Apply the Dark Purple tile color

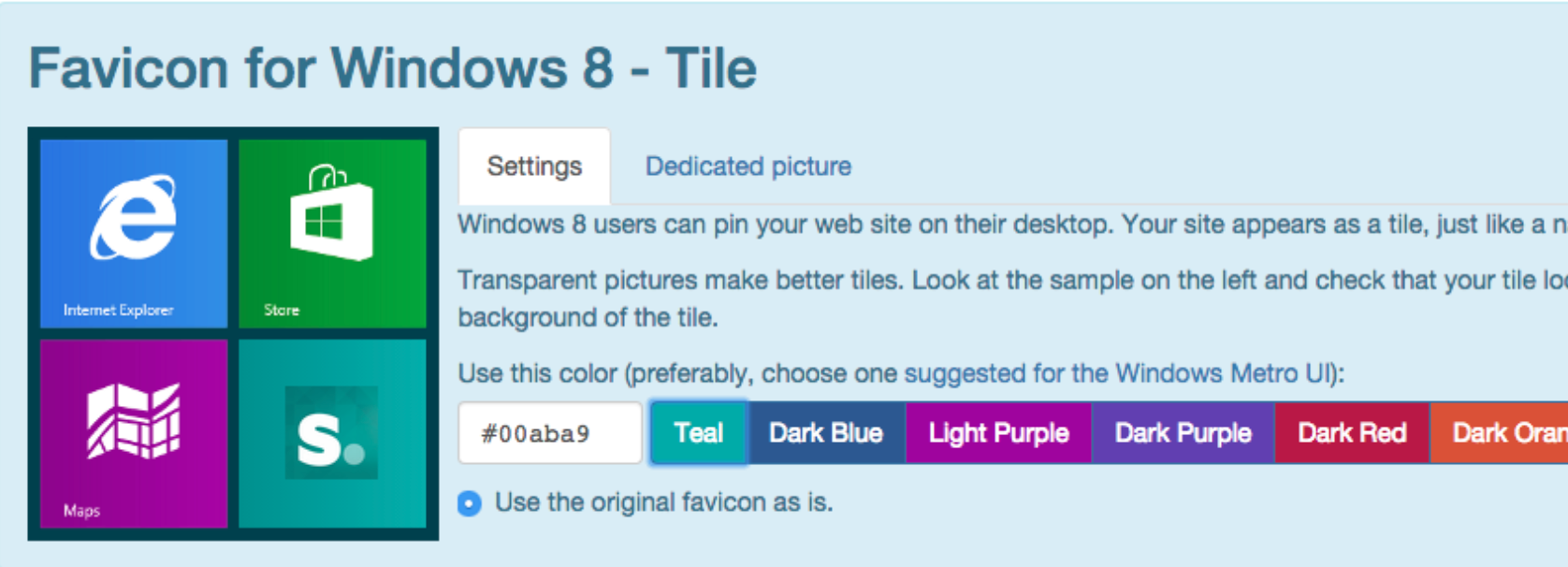(1183, 433)
